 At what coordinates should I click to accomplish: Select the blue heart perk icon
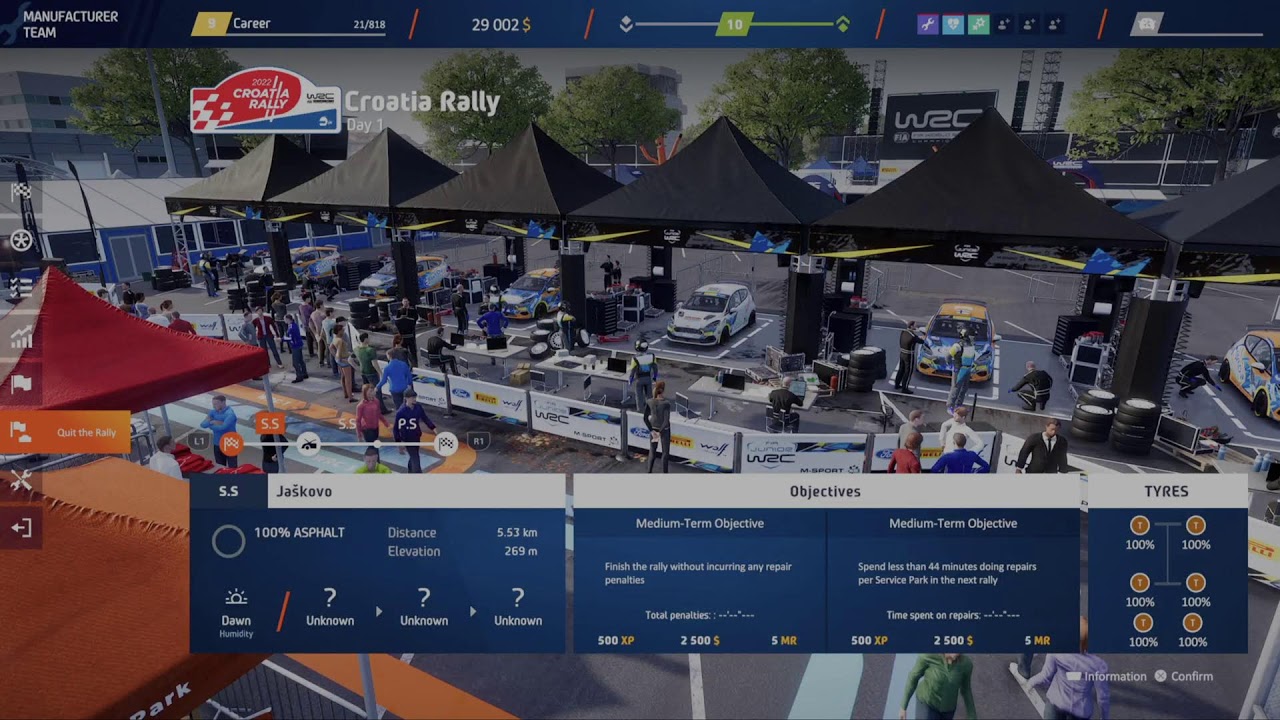tap(953, 24)
